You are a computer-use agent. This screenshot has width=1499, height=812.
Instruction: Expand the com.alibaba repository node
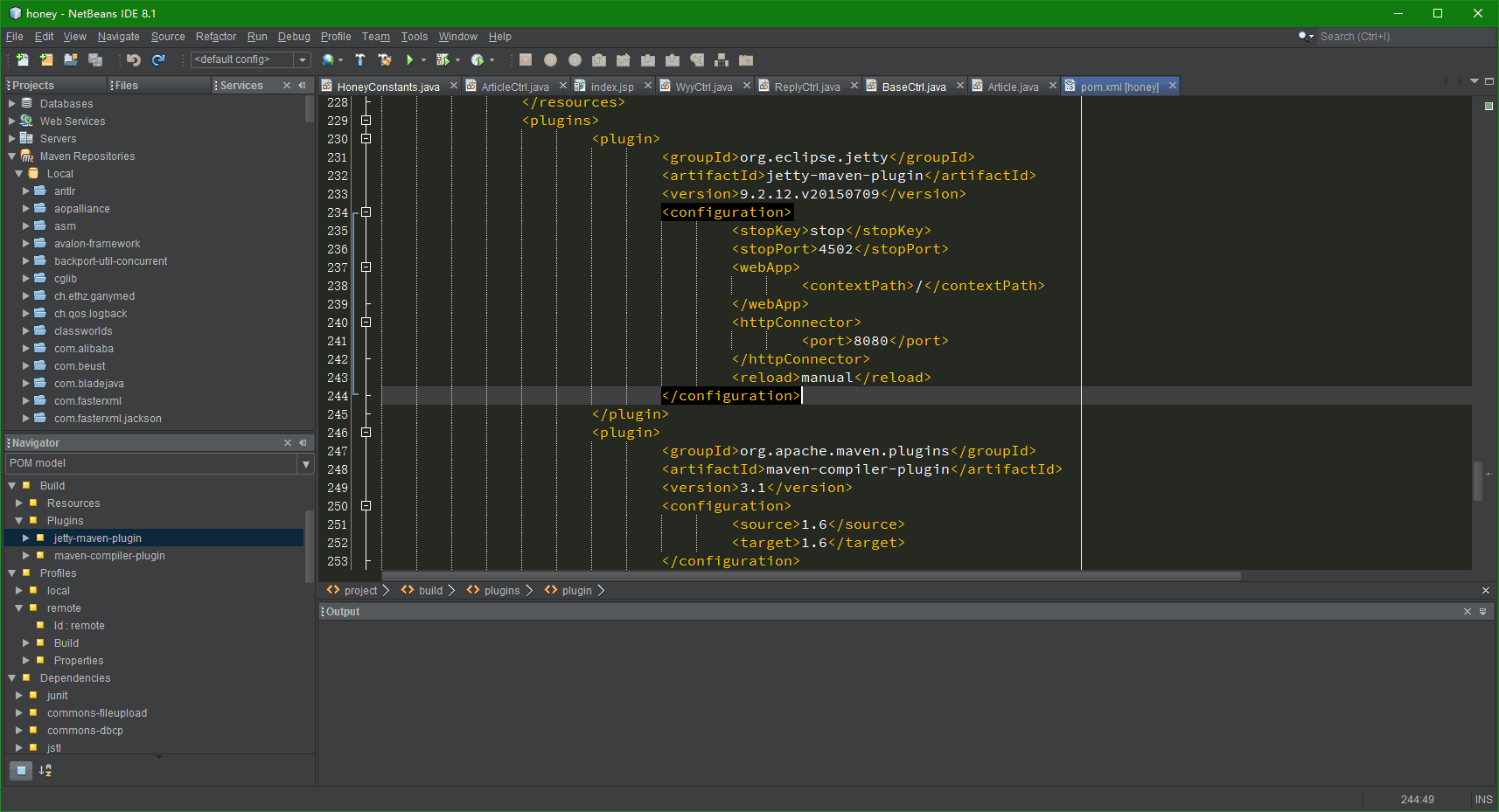[x=26, y=349]
